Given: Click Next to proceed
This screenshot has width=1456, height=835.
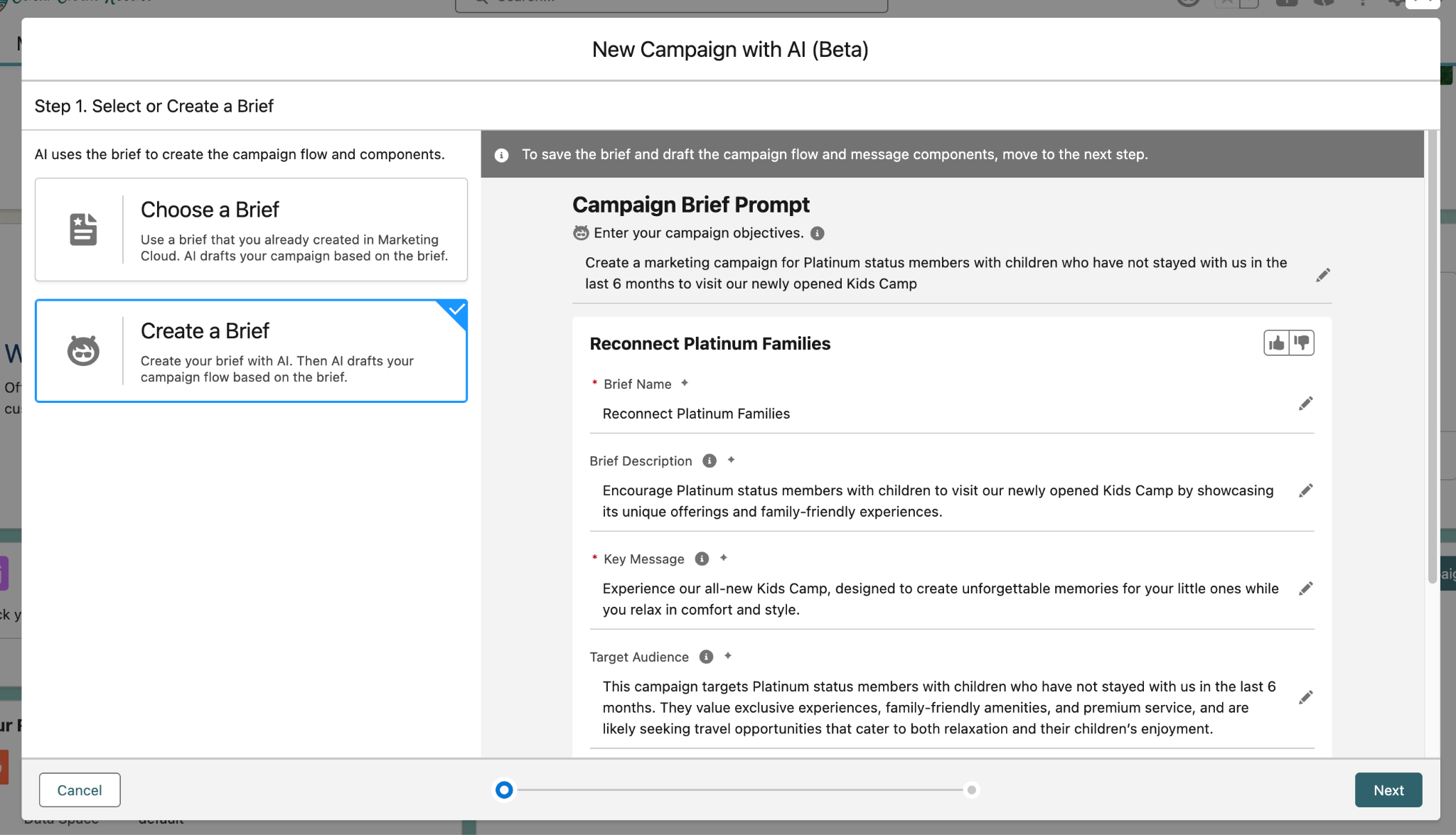Looking at the screenshot, I should click(1388, 790).
